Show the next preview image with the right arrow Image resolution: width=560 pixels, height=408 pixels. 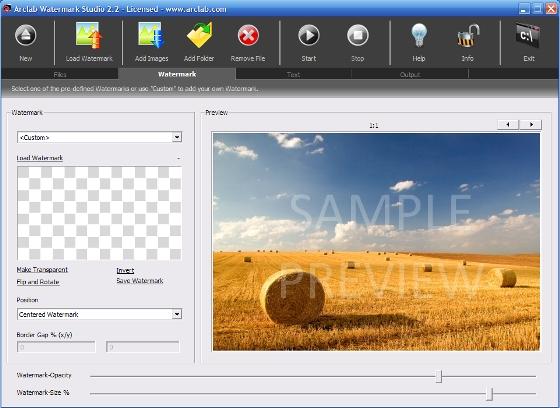click(x=531, y=124)
